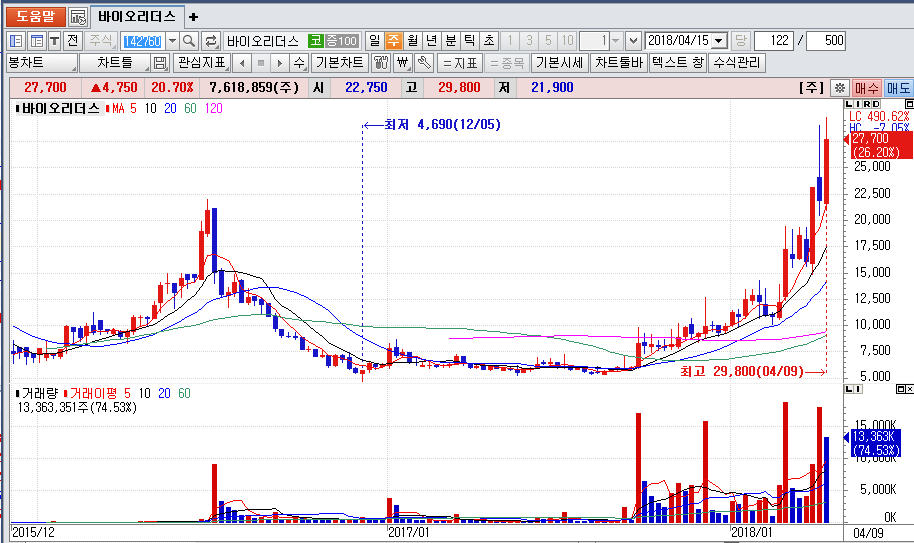The height and width of the screenshot is (543, 914).
Task: Select the 분 (minute) period toggle
Action: point(450,41)
